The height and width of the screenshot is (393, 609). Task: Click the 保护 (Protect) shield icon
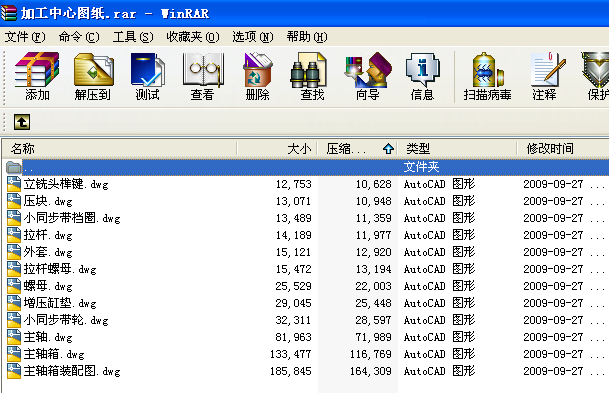click(x=595, y=70)
